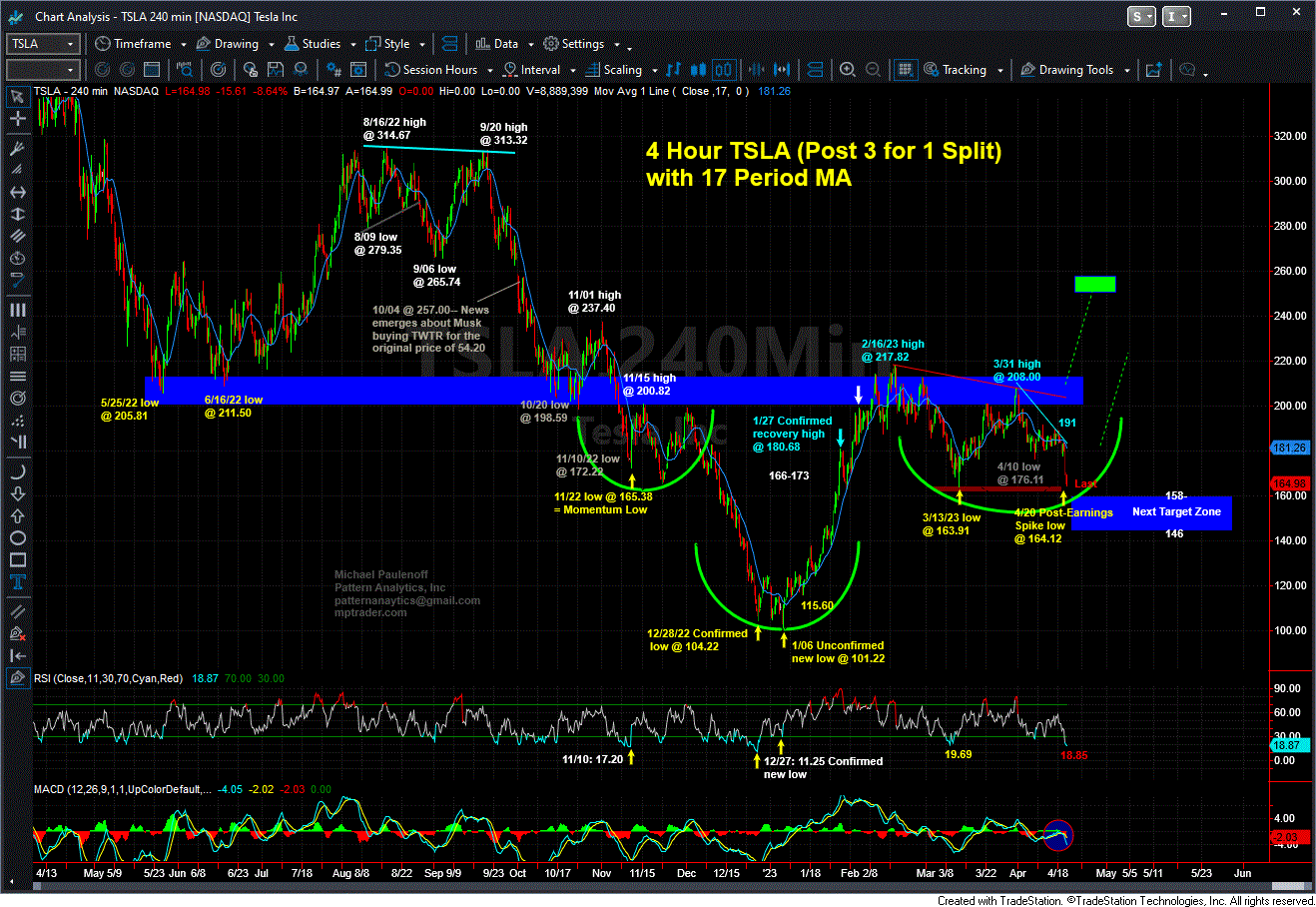Select the time cycles clock tool

point(17,259)
